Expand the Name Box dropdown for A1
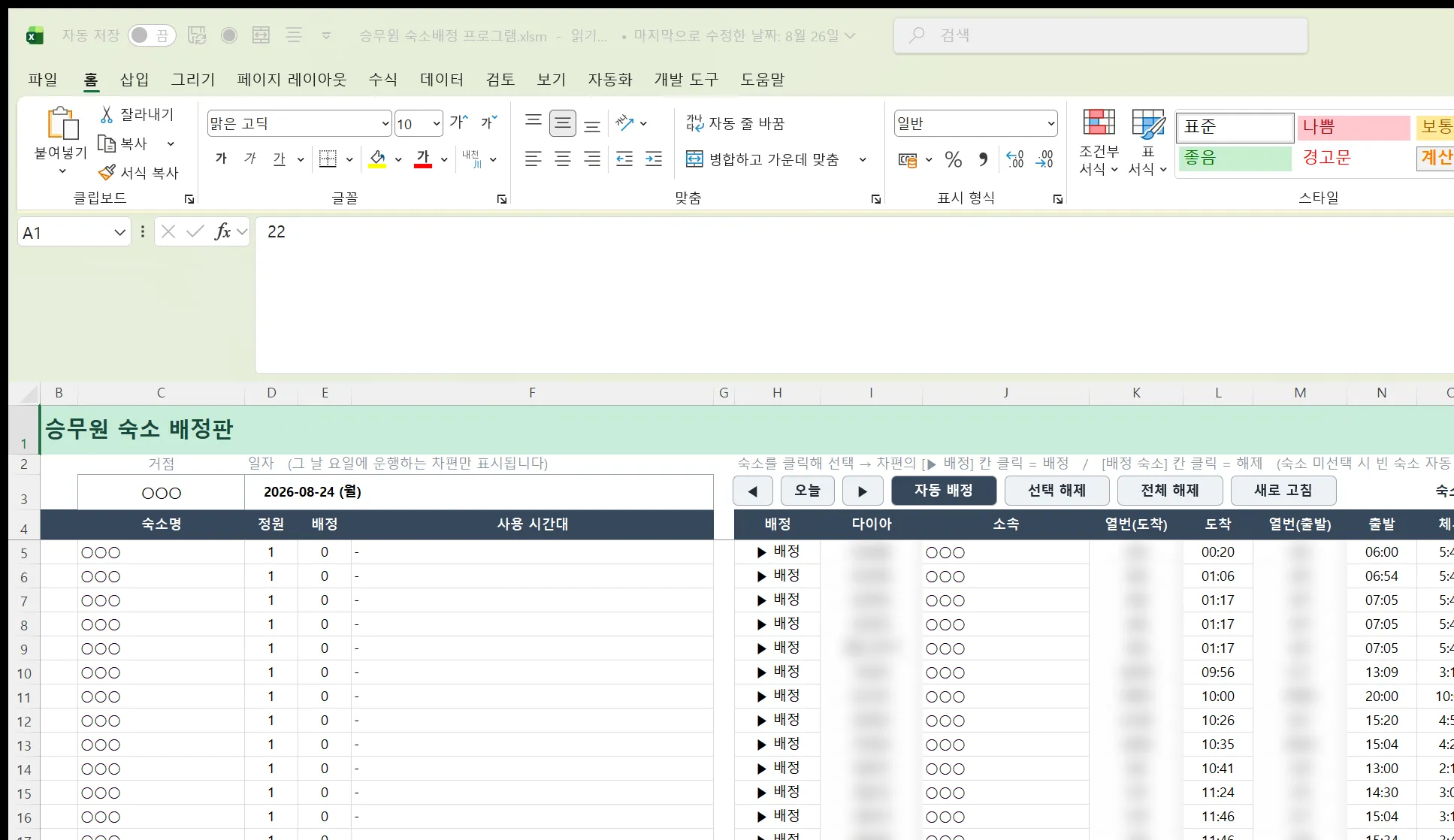 (x=119, y=232)
